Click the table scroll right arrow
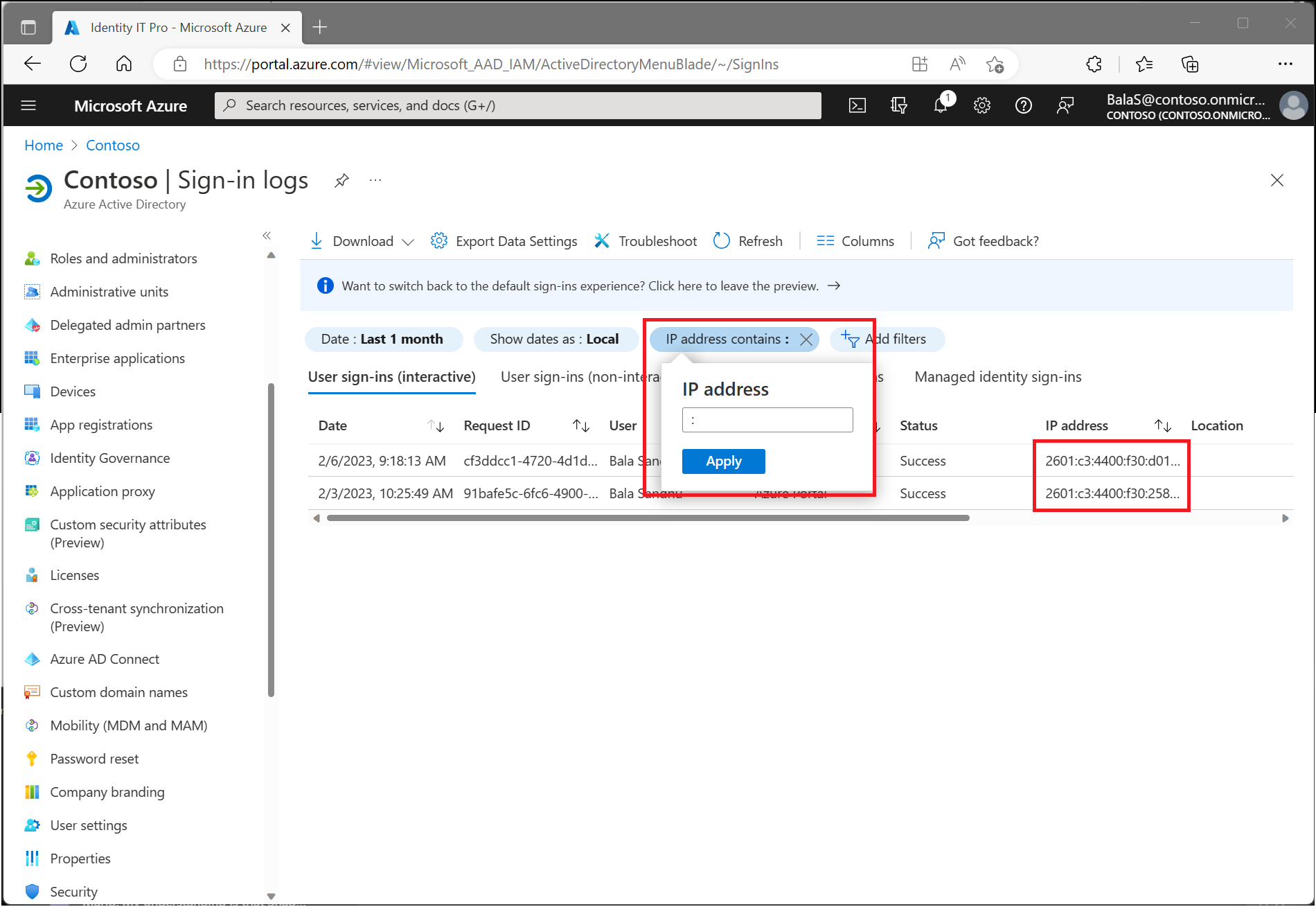Screen dimensions: 1316x907 point(1286,518)
